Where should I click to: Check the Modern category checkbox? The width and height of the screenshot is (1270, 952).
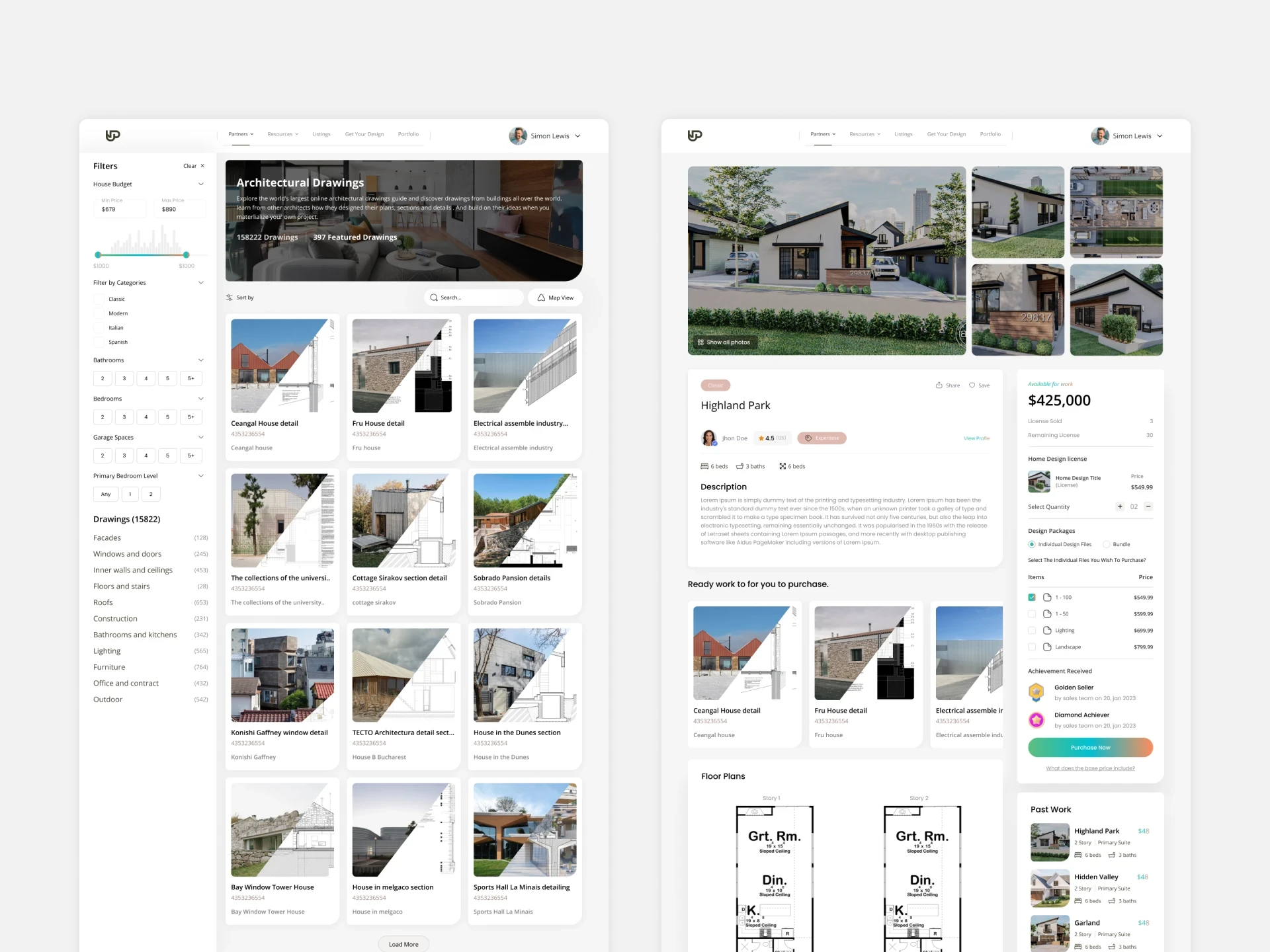[99, 313]
